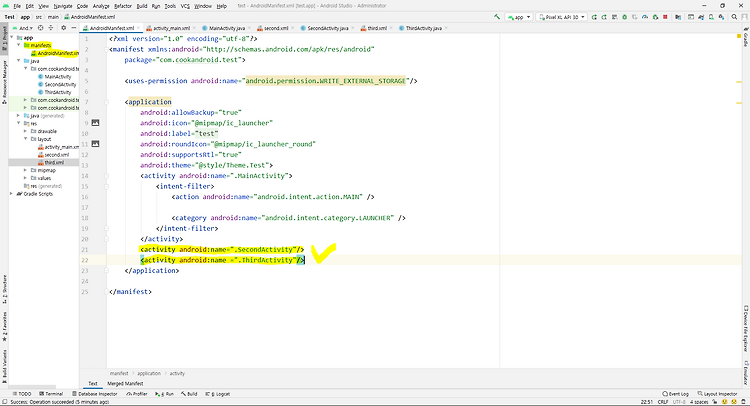Click the green Debug bug icon
Image resolution: width=750 pixels, height=406 pixels.
pos(625,17)
